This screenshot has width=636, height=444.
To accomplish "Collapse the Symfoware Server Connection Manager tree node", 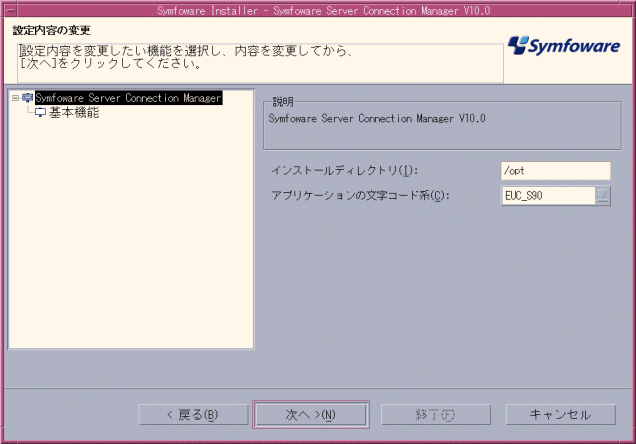I will tap(15, 98).
